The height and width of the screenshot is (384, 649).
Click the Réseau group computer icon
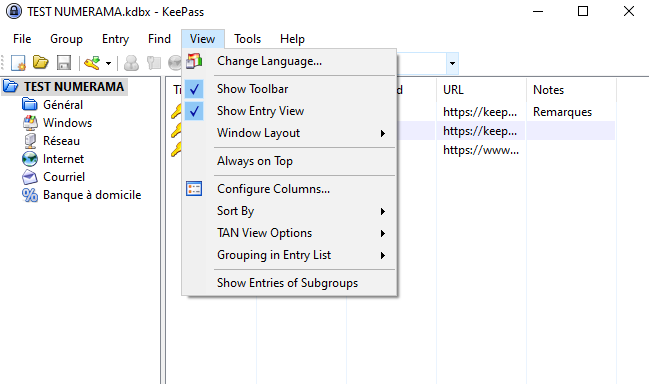point(30,141)
